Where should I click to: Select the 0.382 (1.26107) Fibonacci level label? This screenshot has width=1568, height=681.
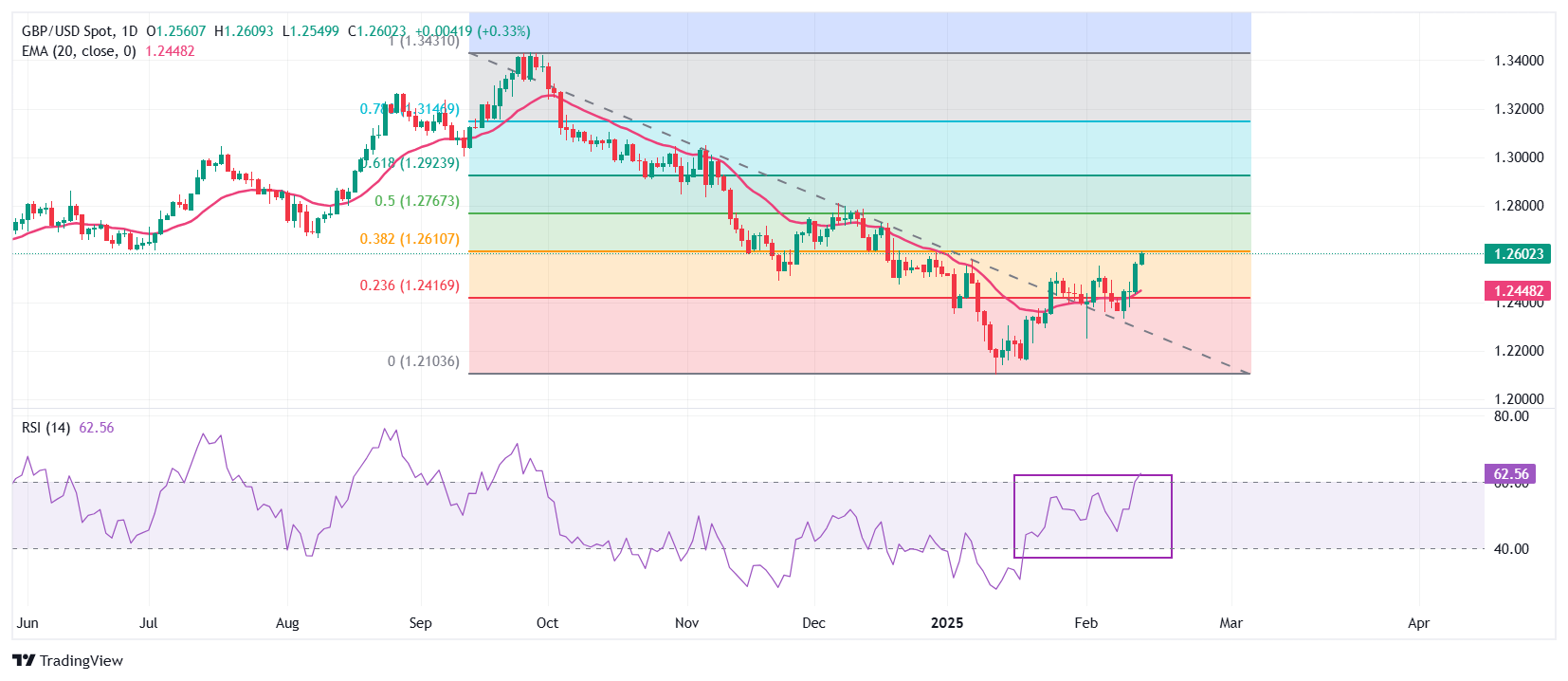tap(410, 239)
